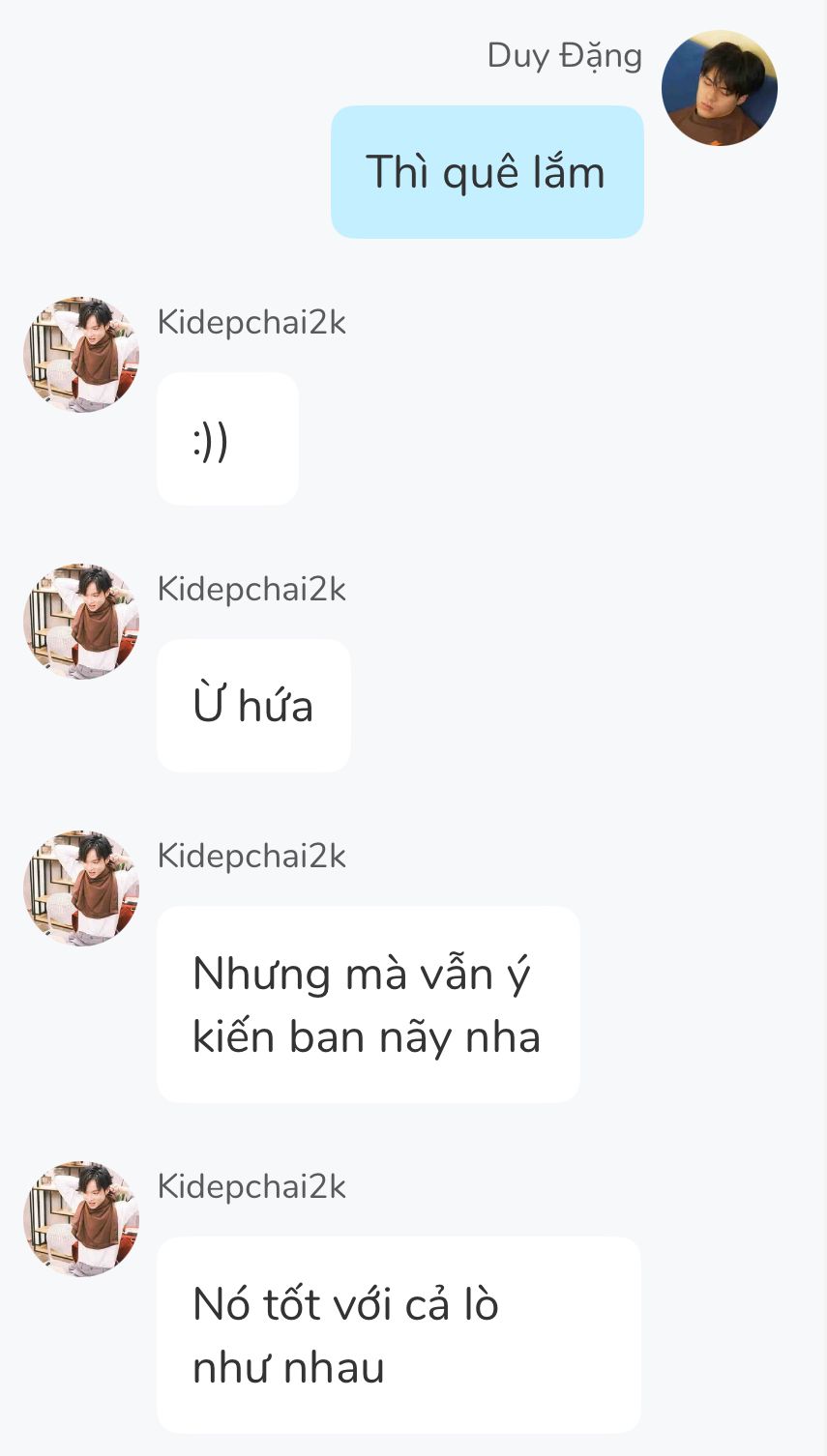The height and width of the screenshot is (1456, 827).
Task: Tap the Duy Đặng sender name
Action: pos(564,56)
